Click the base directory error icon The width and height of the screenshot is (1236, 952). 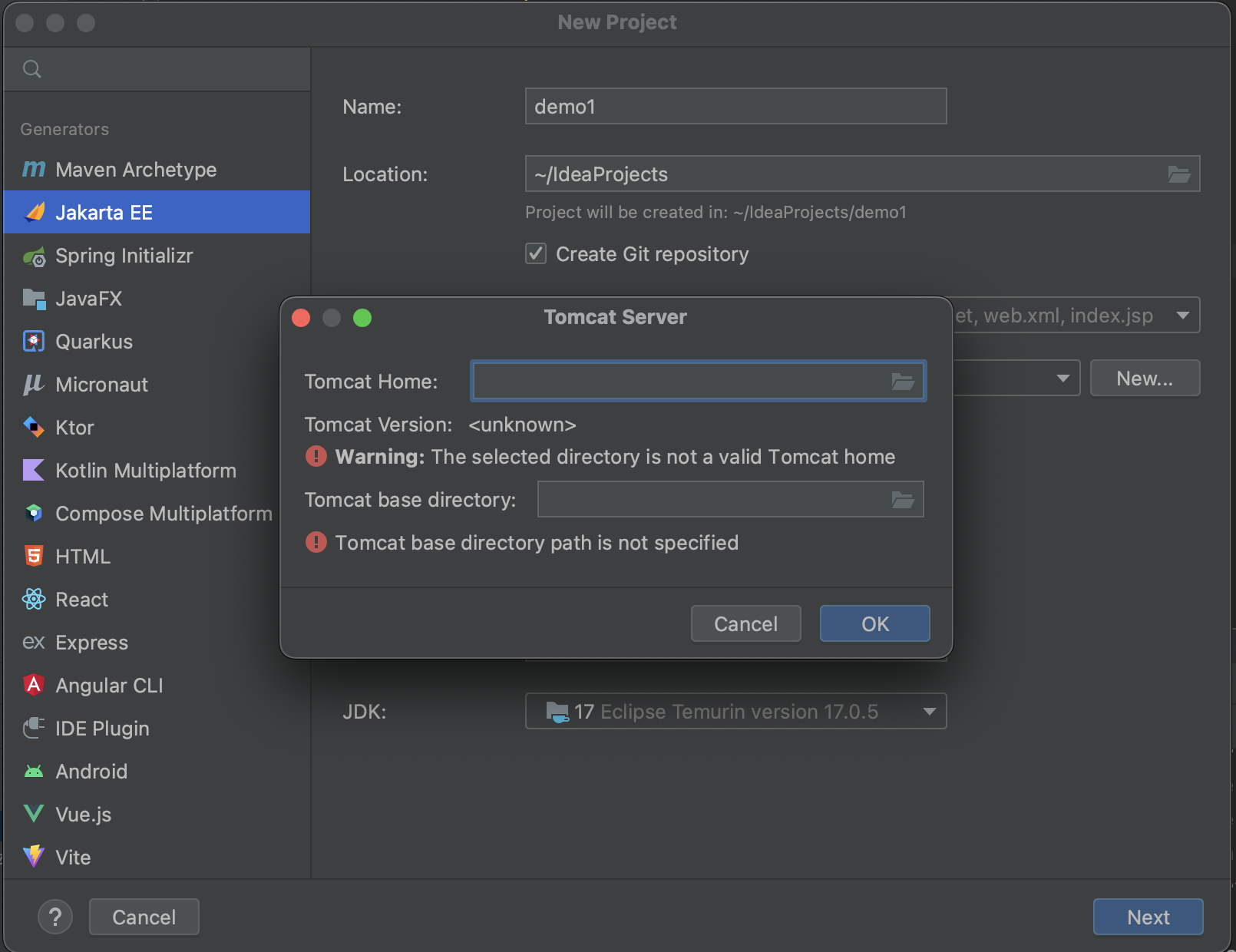click(x=316, y=542)
